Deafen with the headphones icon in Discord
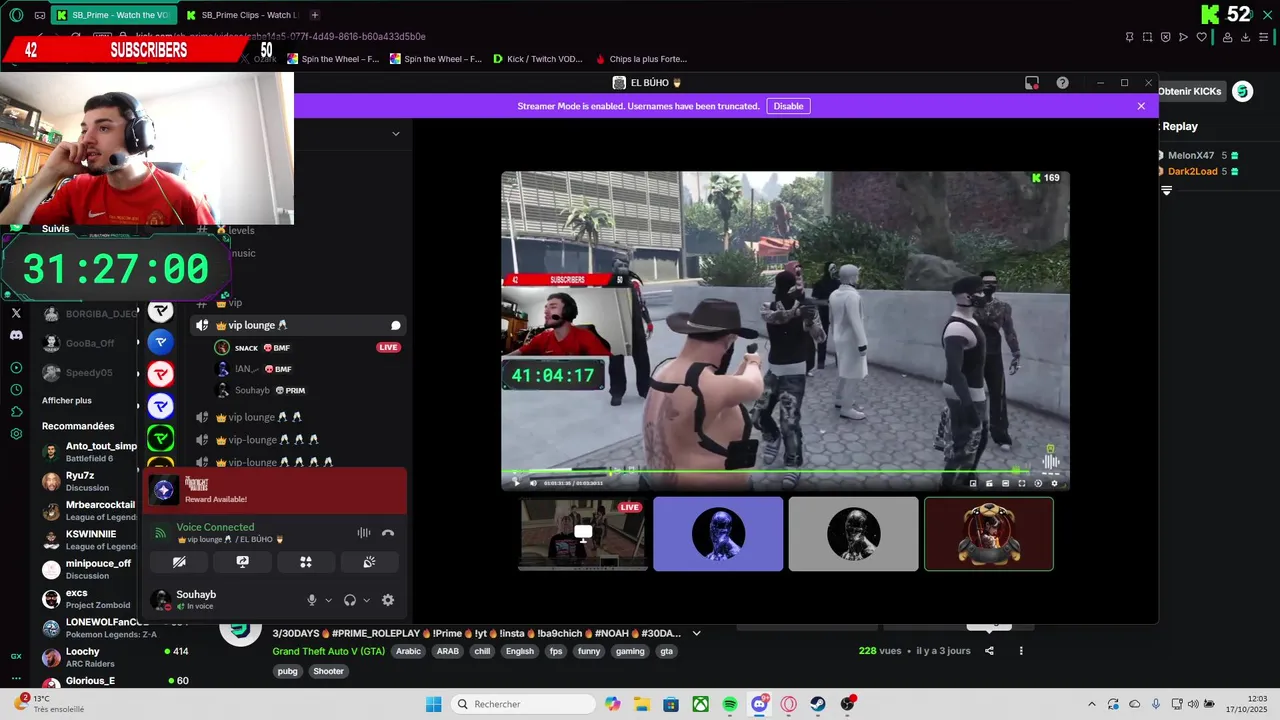This screenshot has width=1280, height=720. (x=350, y=600)
